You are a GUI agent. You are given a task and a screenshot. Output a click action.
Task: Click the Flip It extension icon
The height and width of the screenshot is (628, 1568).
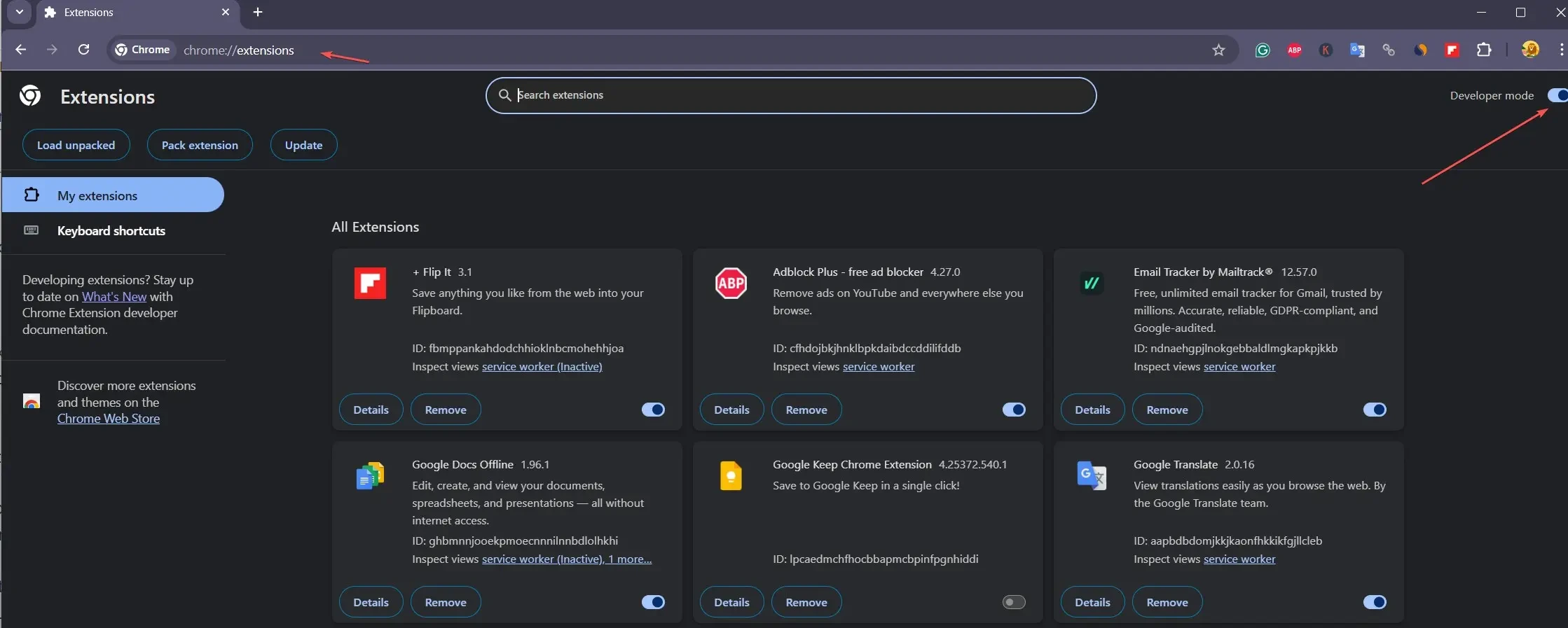click(370, 284)
